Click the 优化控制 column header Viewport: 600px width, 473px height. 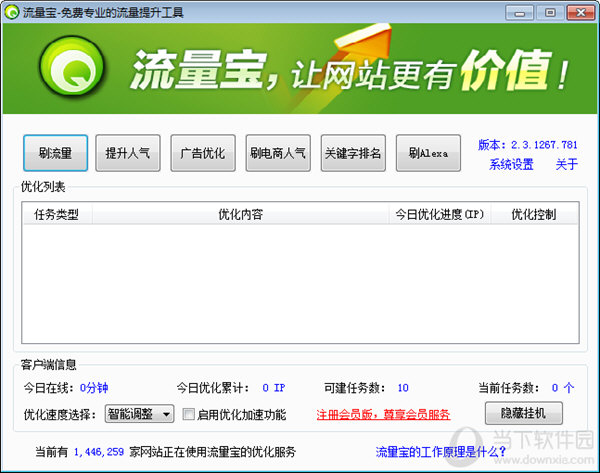tap(534, 214)
